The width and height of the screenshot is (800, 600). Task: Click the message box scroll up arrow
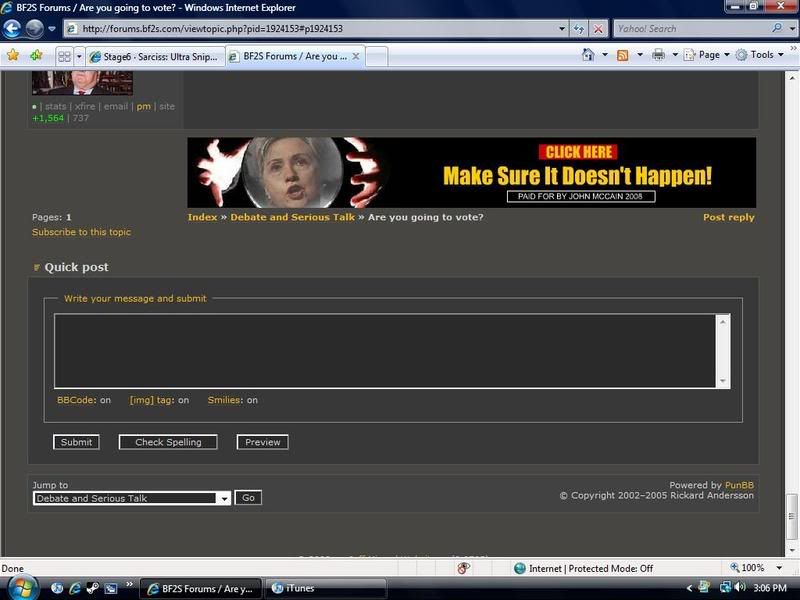[x=722, y=322]
